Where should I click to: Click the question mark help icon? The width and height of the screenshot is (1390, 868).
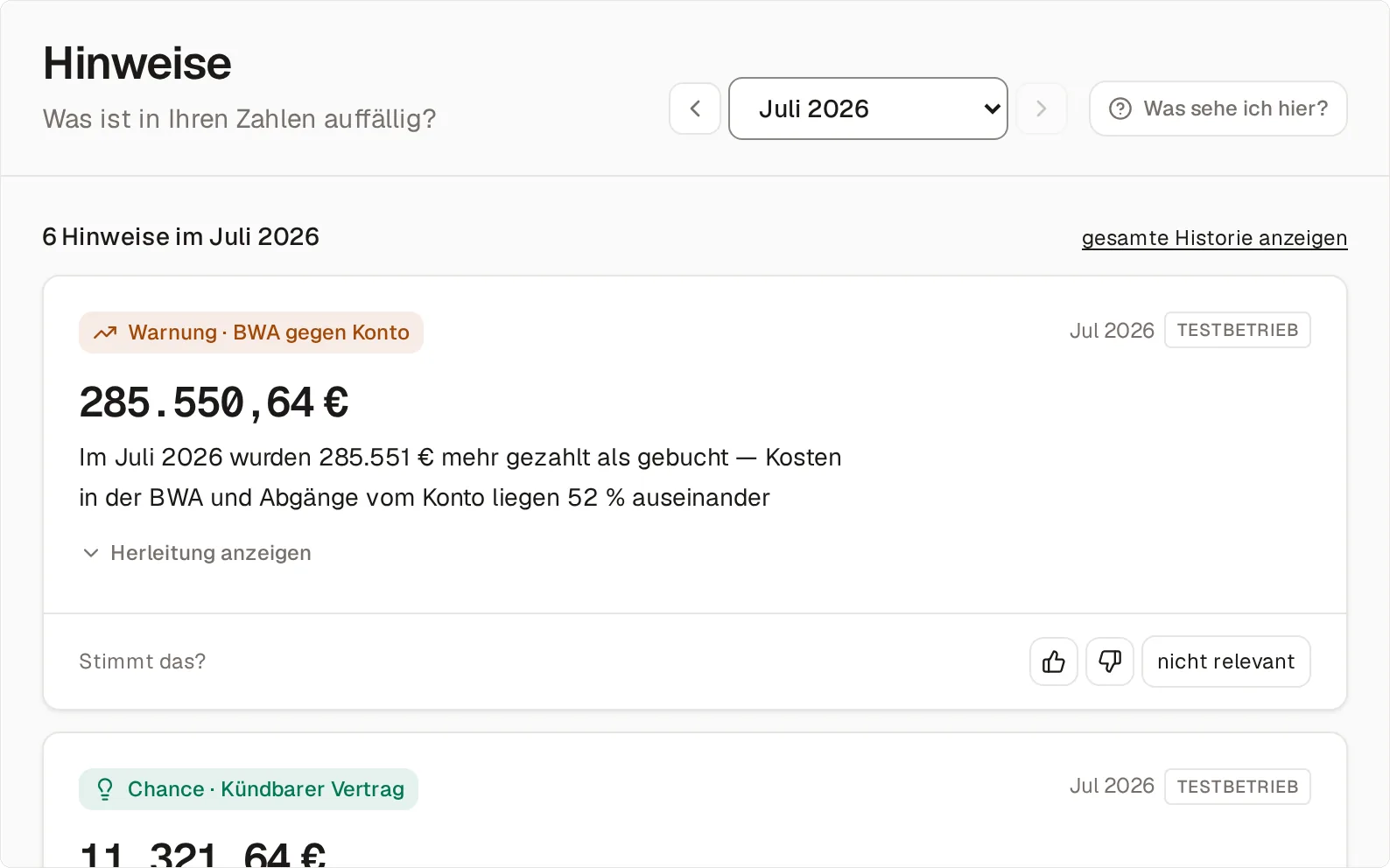click(x=1120, y=108)
